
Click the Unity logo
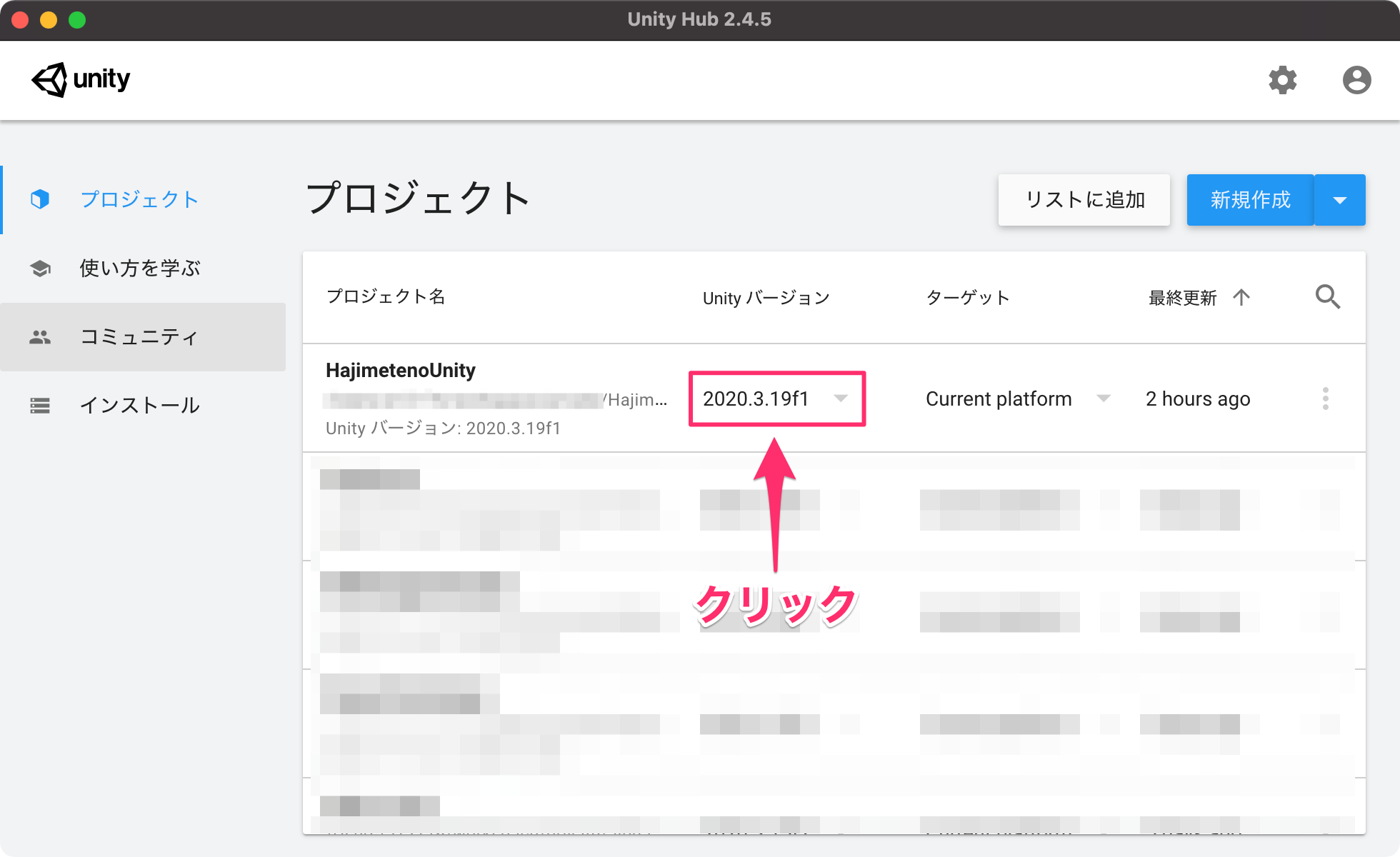click(81, 79)
